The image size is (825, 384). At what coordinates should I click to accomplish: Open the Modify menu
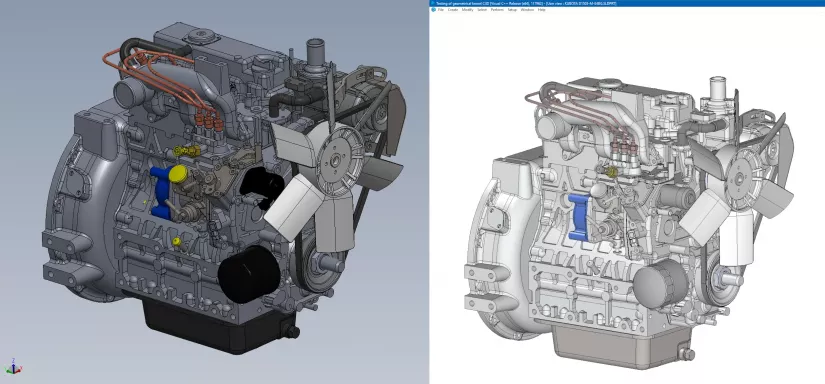(468, 9)
